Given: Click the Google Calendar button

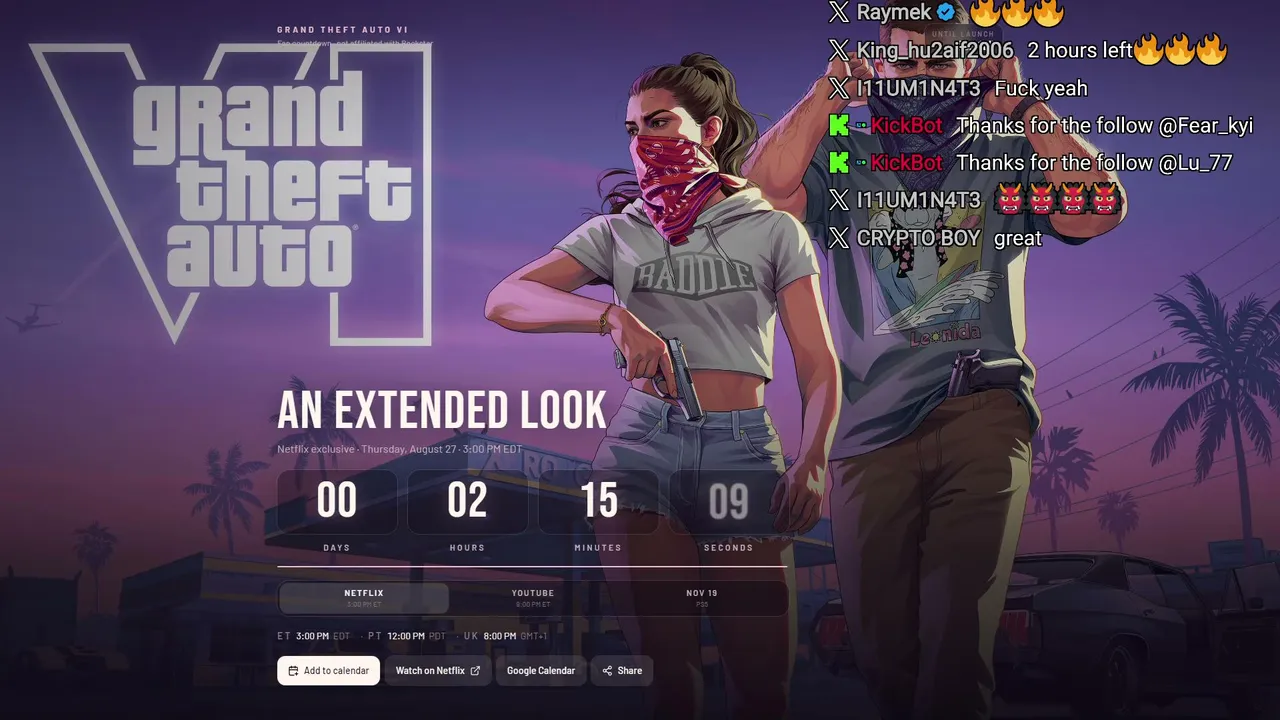Looking at the screenshot, I should tap(540, 671).
